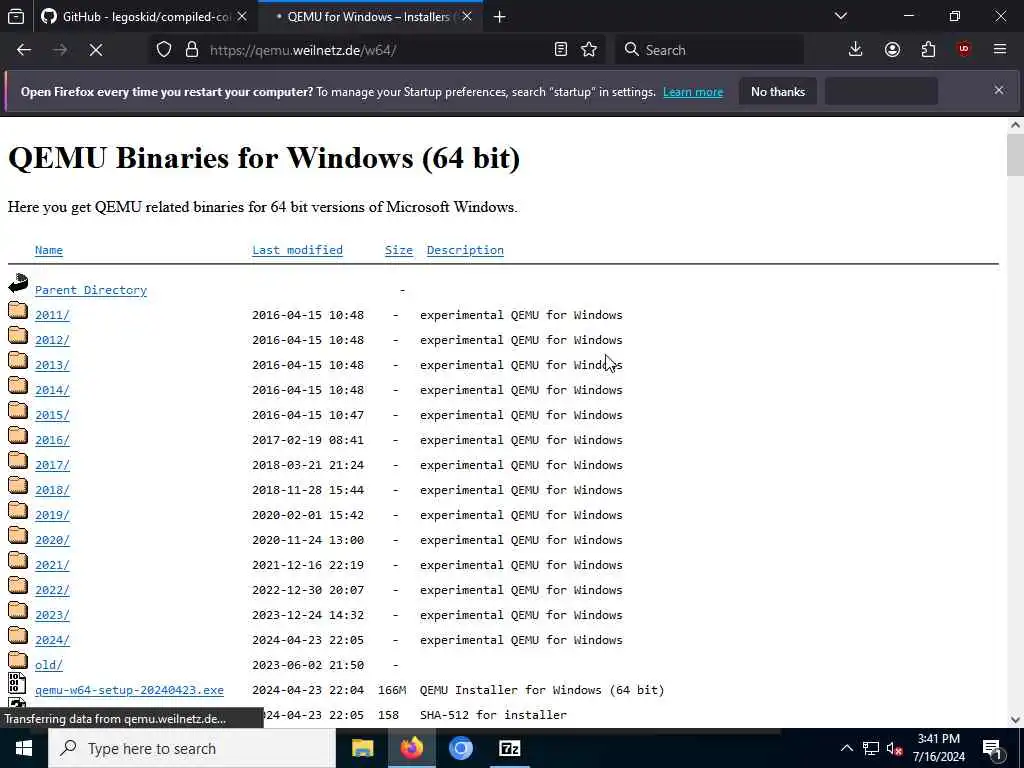The height and width of the screenshot is (768, 1024).
Task: Open a new tab
Action: point(500,17)
